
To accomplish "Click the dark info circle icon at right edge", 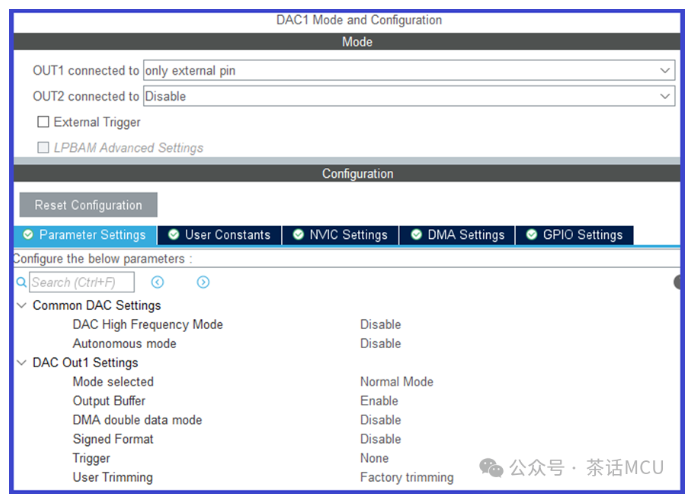I will pos(677,282).
